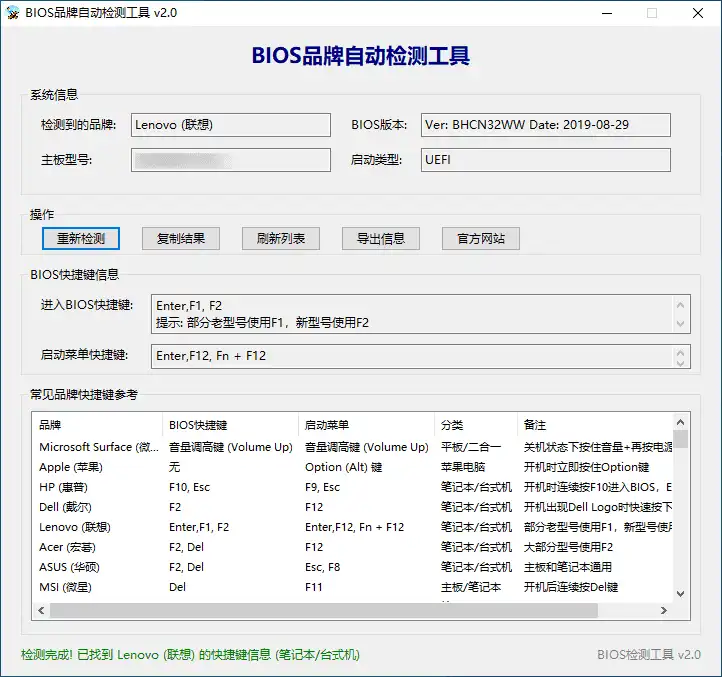The width and height of the screenshot is (722, 677).
Task: Click the 重新检测 button
Action: tap(81, 239)
